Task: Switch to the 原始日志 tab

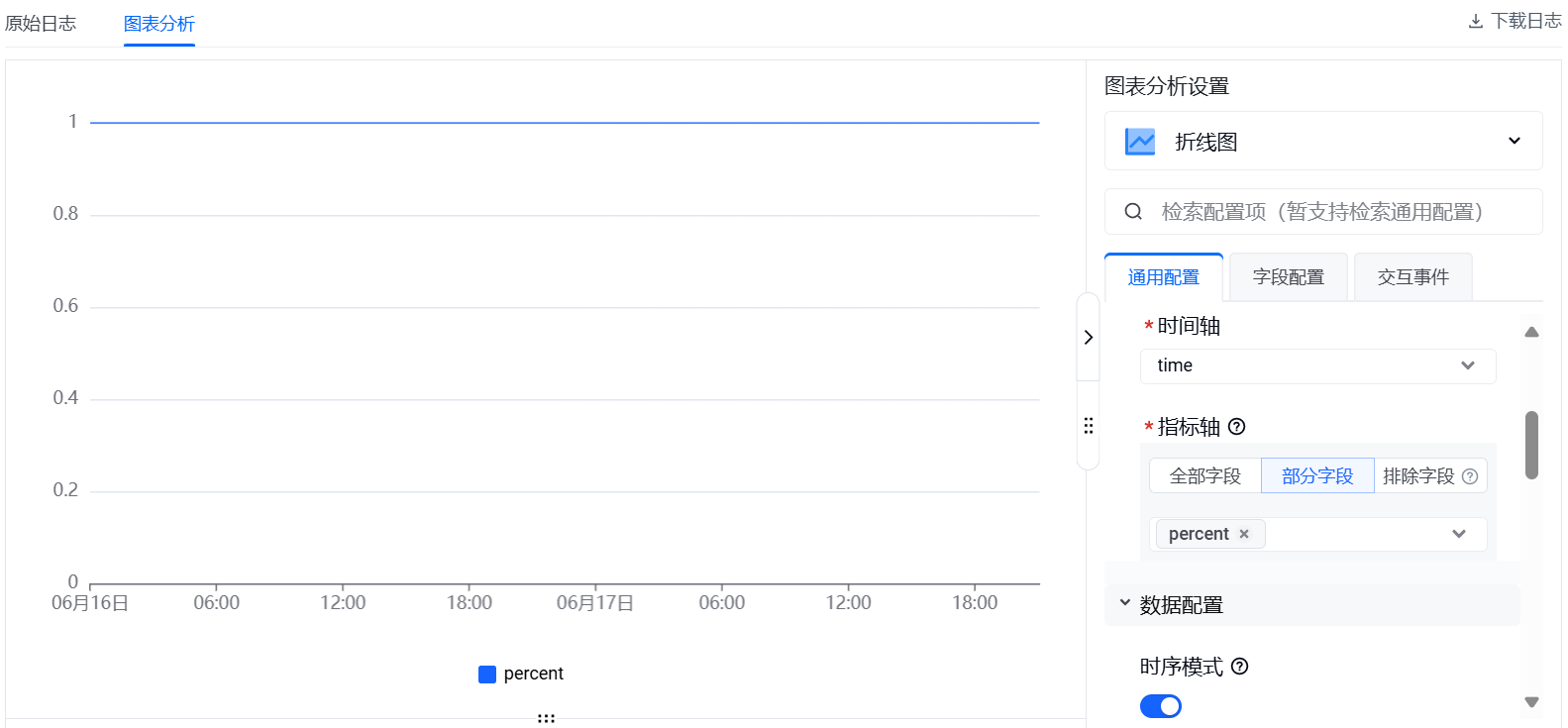Action: coord(41,23)
